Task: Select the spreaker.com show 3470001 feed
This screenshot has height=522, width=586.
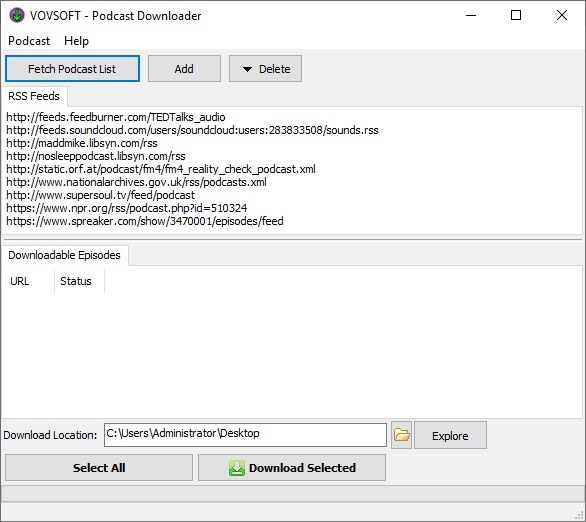Action: click(x=145, y=221)
